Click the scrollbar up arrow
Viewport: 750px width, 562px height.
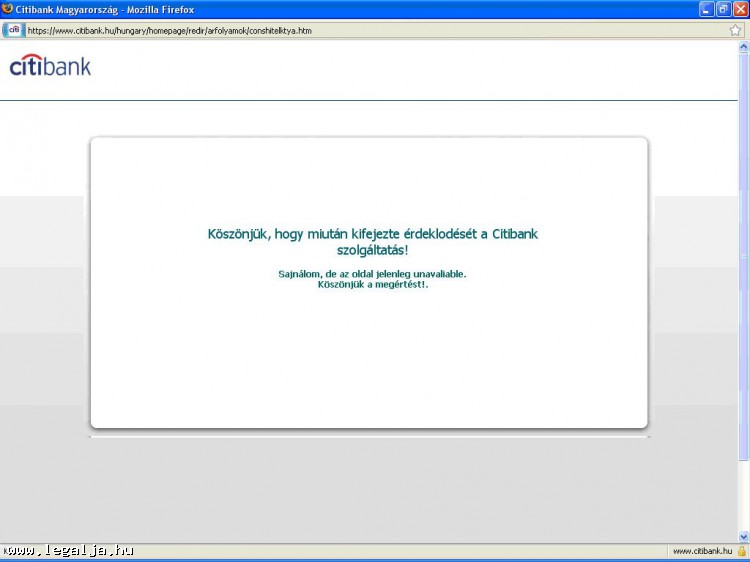pos(743,47)
